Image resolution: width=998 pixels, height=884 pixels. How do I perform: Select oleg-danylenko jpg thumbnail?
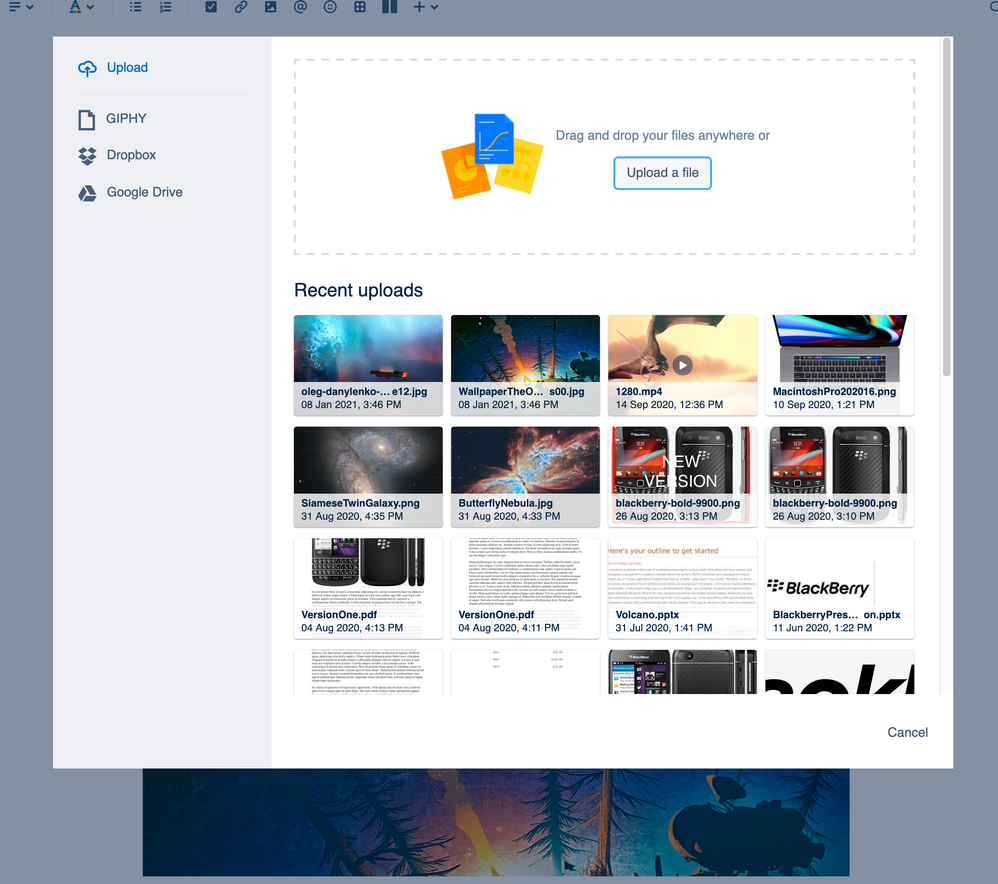coord(368,365)
